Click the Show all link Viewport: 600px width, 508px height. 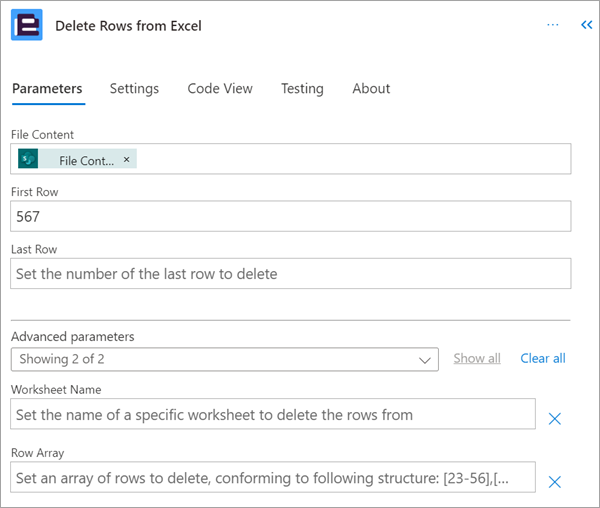pyautogui.click(x=477, y=358)
